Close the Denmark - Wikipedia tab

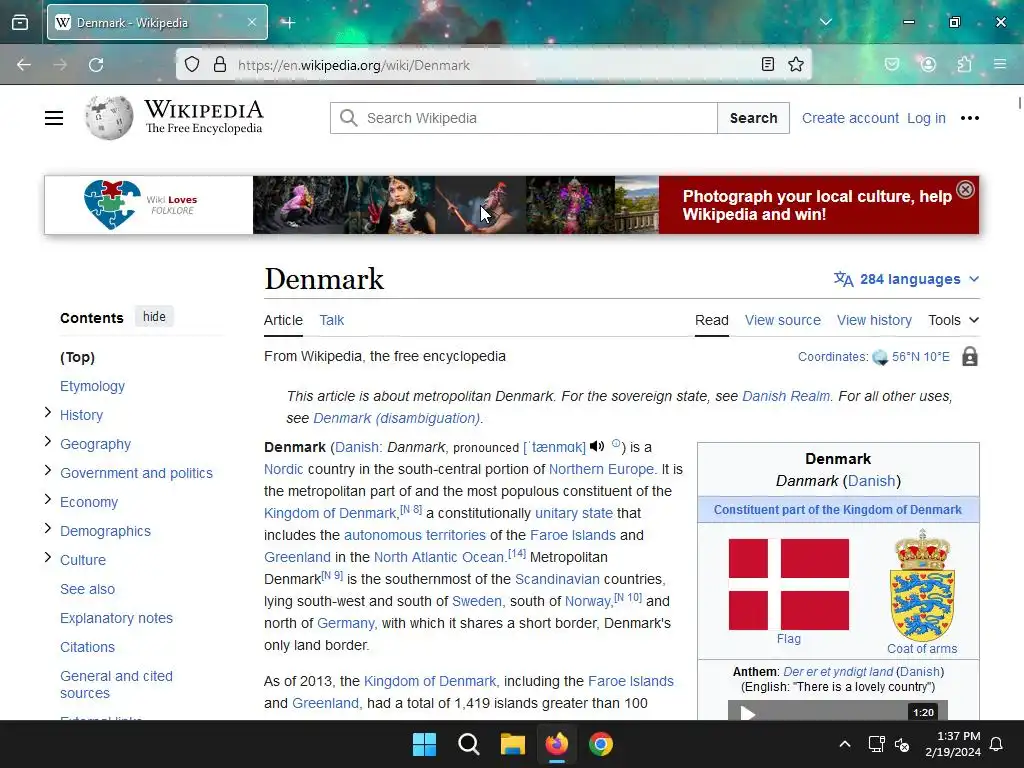tap(252, 22)
